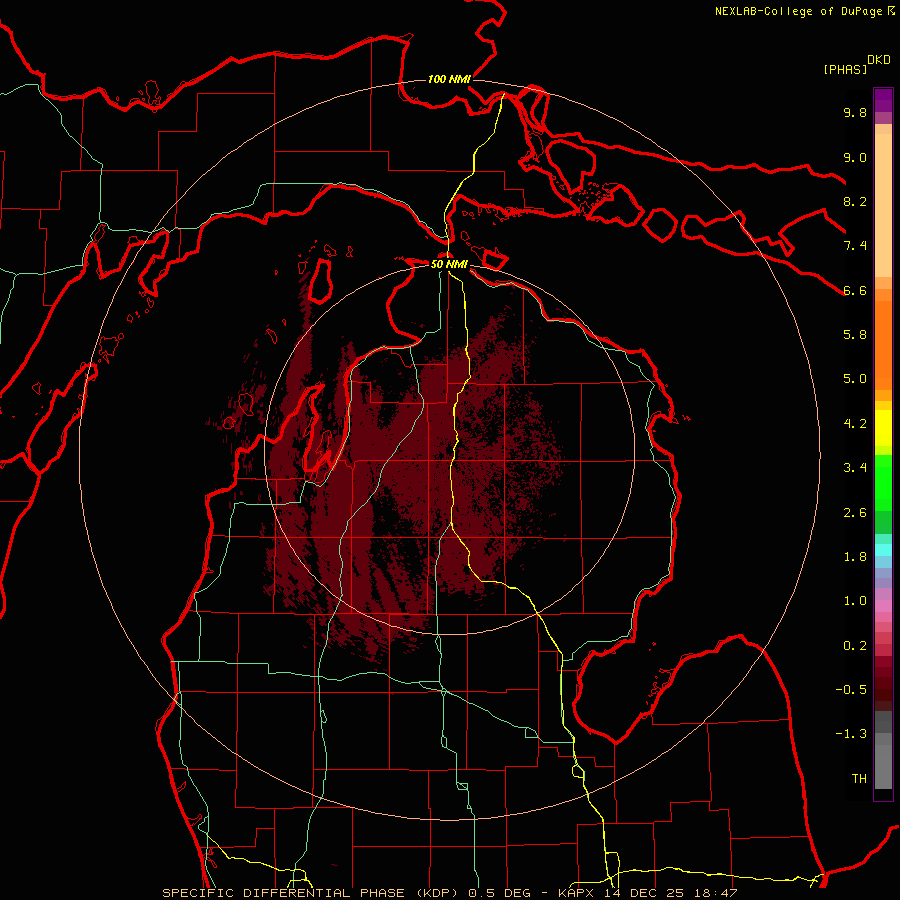
Task: Click the Specific Differential Phase product title
Action: 450,893
